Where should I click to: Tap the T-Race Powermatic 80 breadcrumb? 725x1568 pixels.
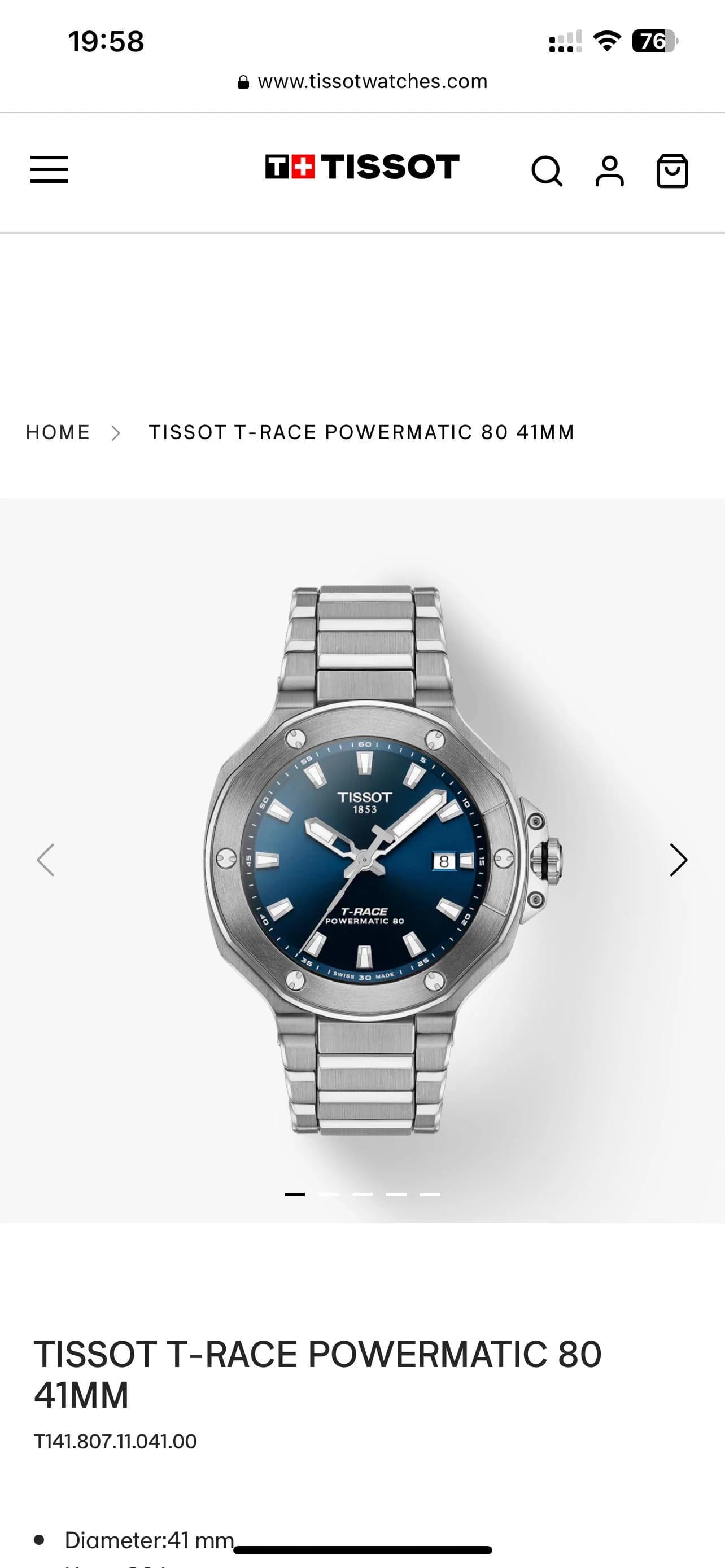[361, 432]
